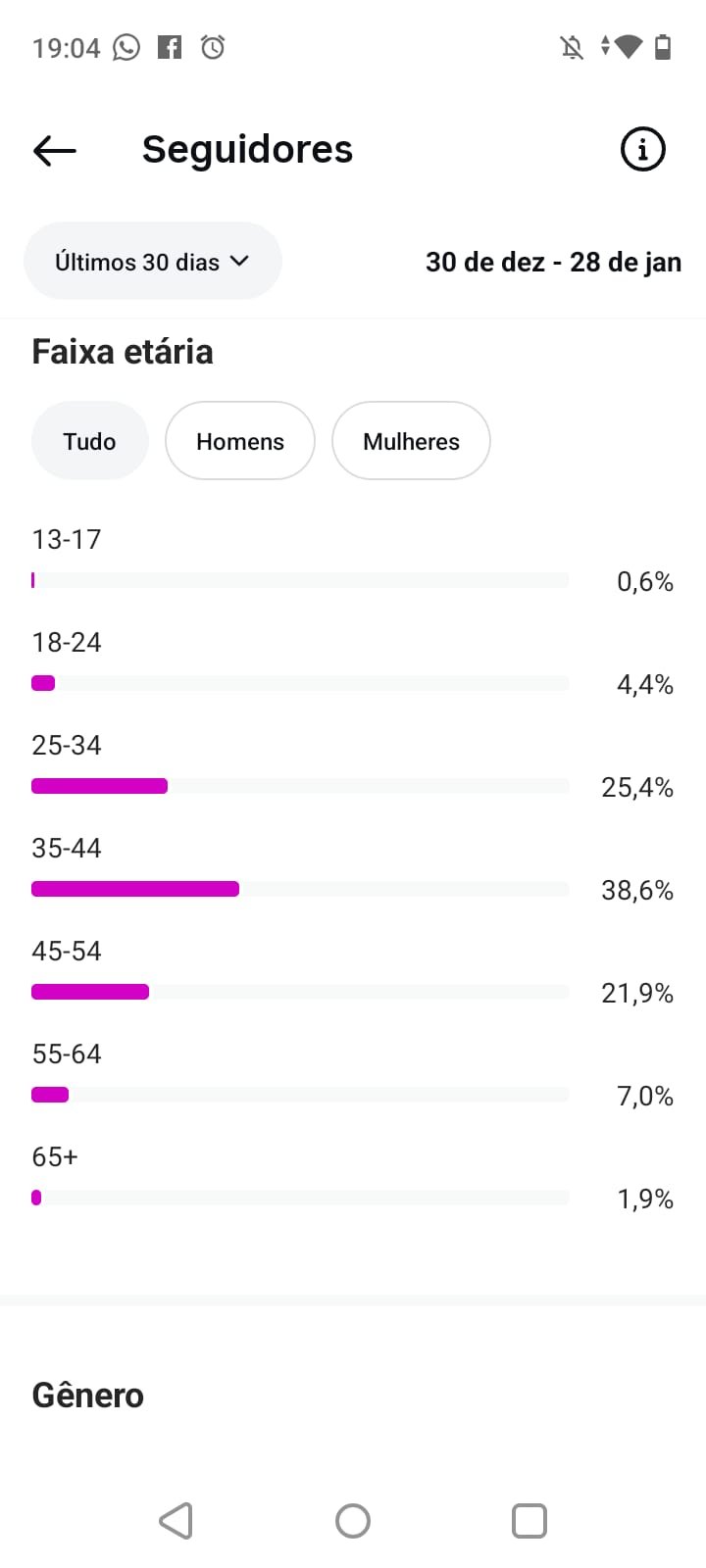Tap the Gênero section heading
Screen dimensions: 706x1568
pyautogui.click(x=88, y=1396)
